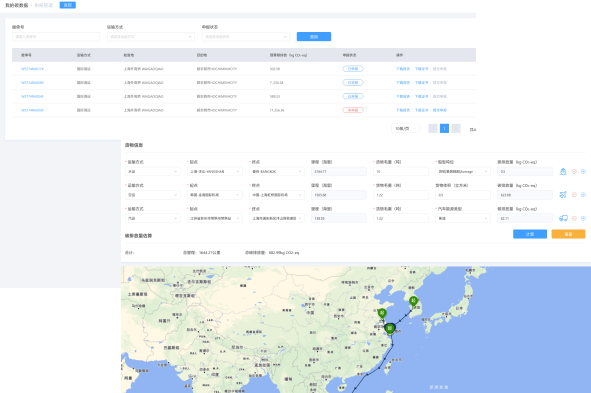
Task: Click the blue query button beside the filters
Action: click(x=314, y=37)
